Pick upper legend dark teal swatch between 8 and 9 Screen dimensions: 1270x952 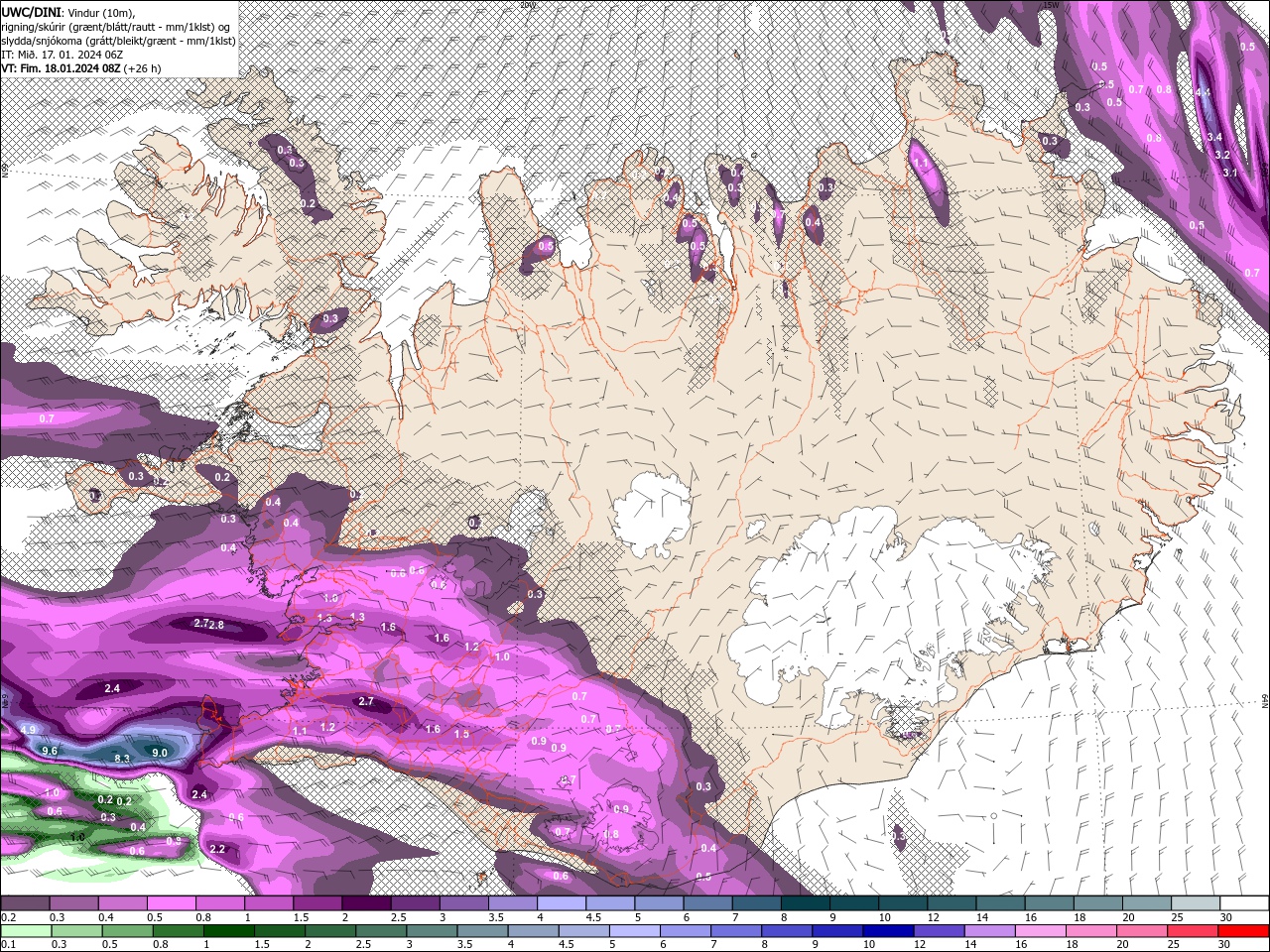point(806,903)
